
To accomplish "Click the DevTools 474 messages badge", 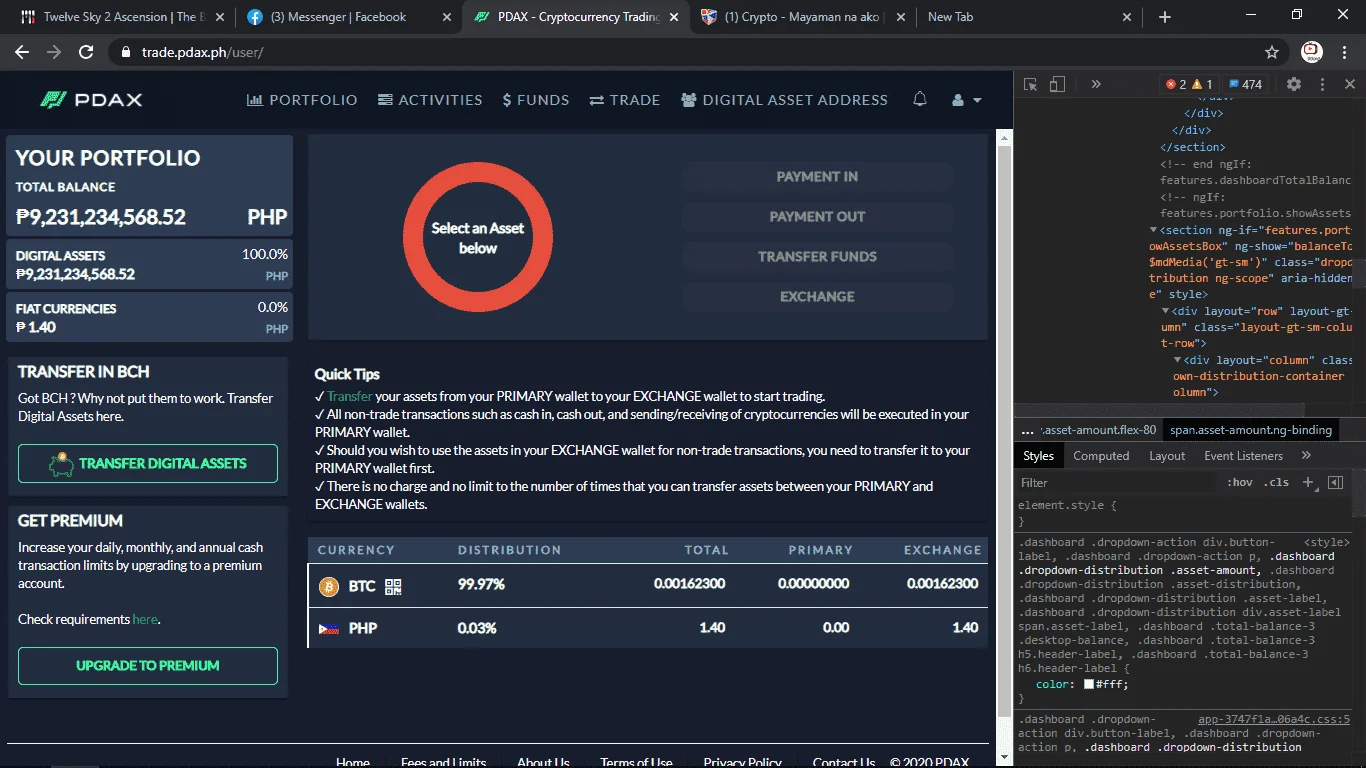I will click(x=1246, y=85).
